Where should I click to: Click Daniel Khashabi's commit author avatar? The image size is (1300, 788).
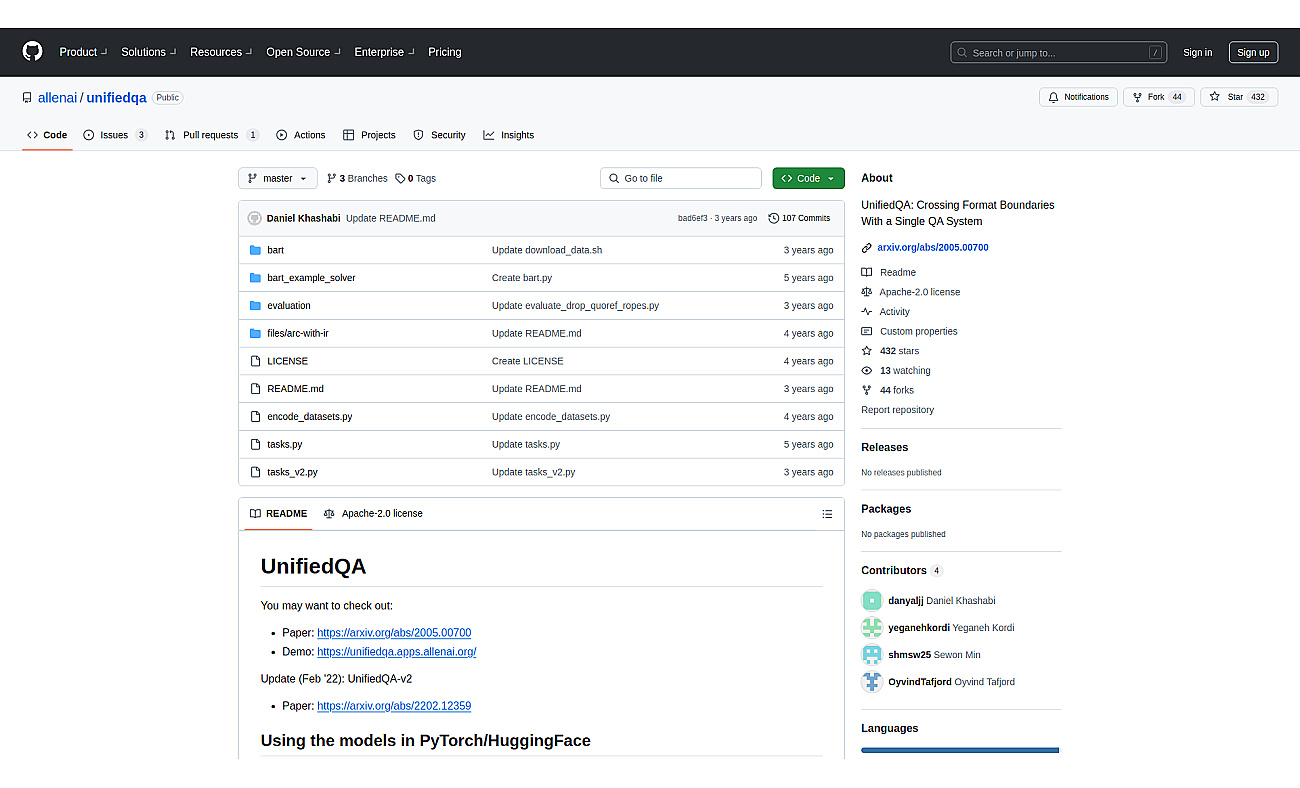(x=254, y=218)
